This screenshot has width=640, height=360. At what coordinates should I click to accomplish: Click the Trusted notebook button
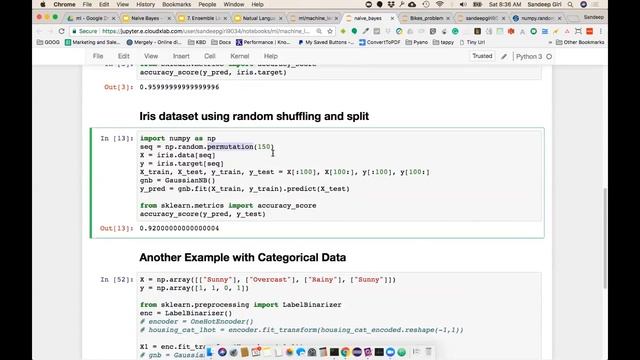(x=482, y=56)
